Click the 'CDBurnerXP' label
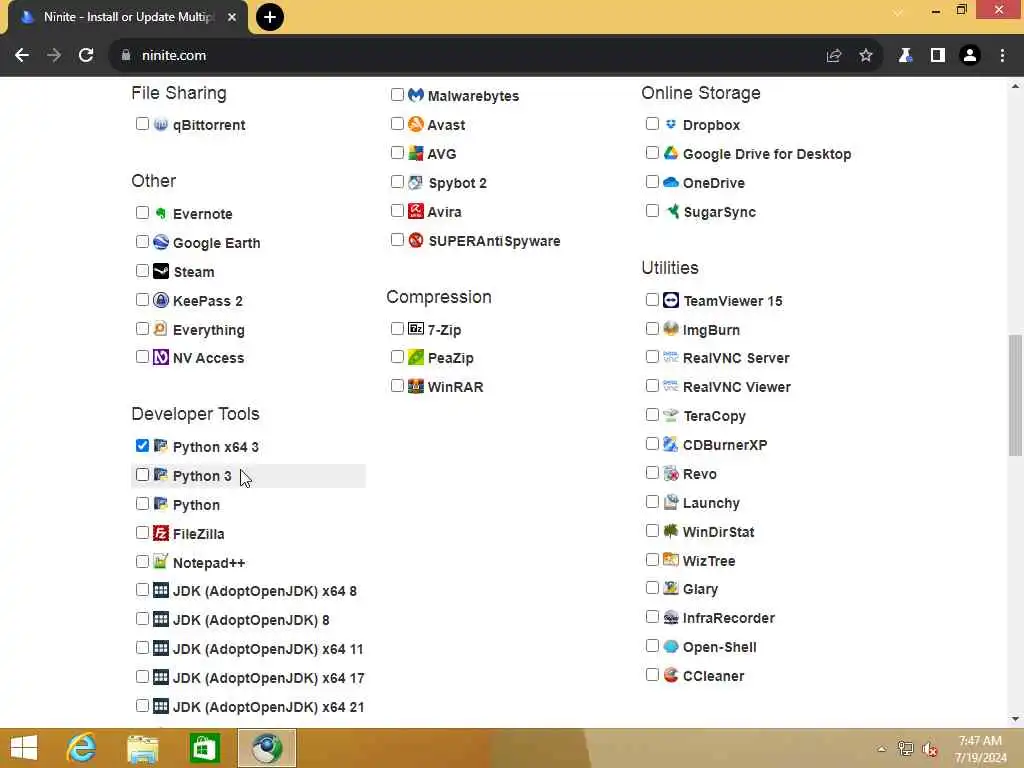 click(x=725, y=445)
